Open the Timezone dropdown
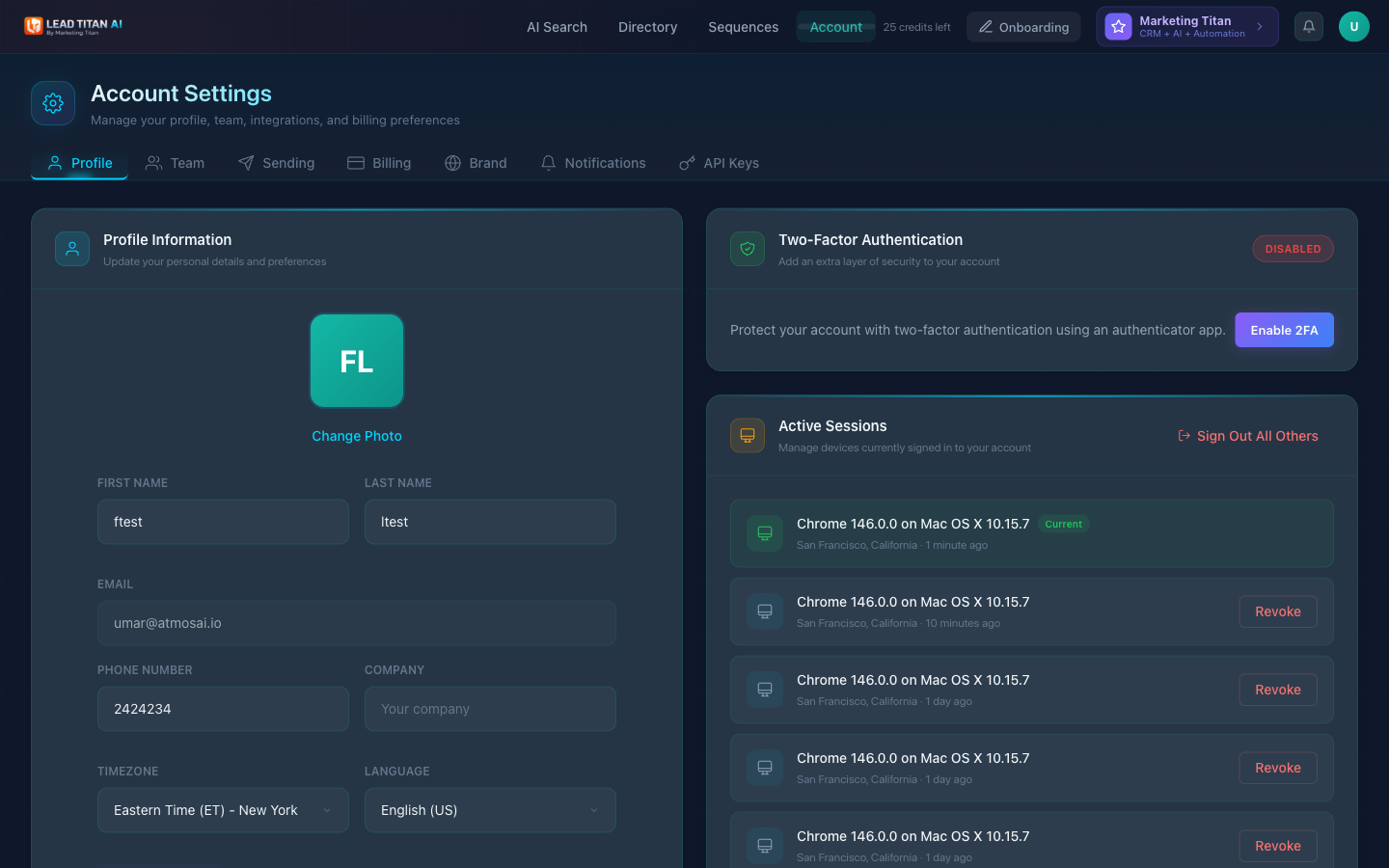Image resolution: width=1389 pixels, height=868 pixels. point(223,810)
